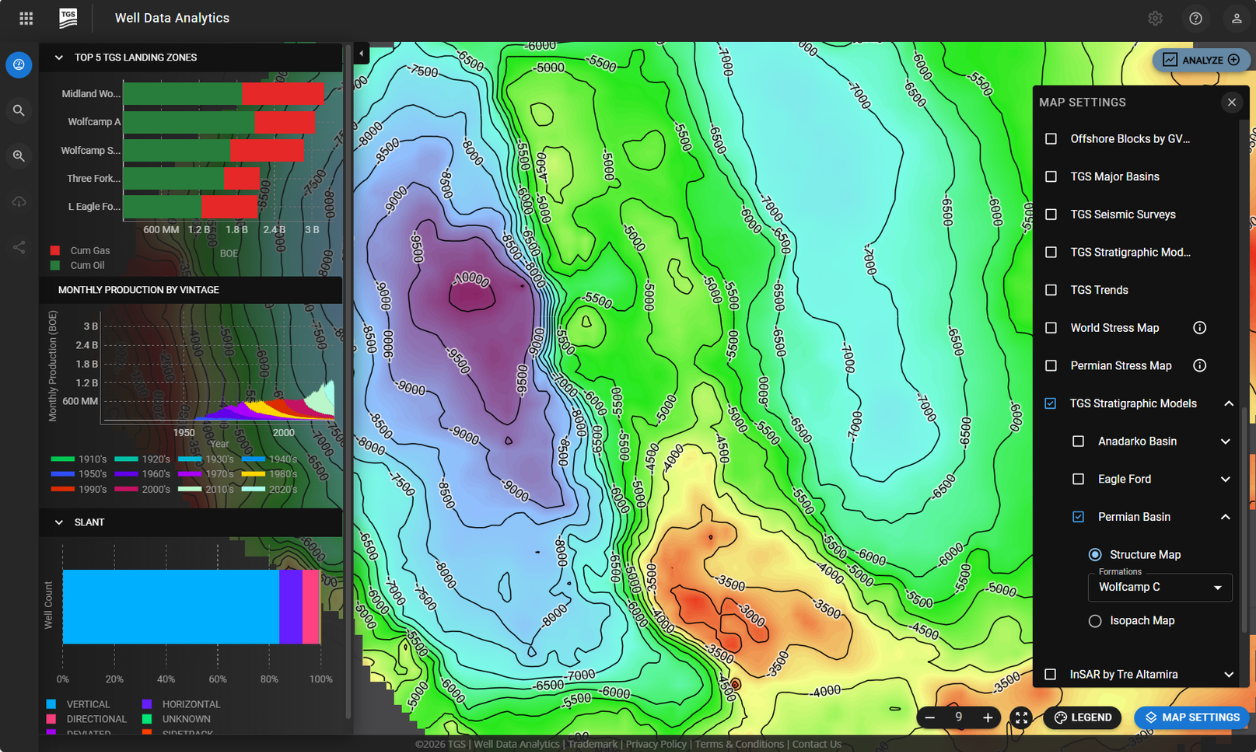Open the Formations dropdown showing Wolfcamp C
The height and width of the screenshot is (752, 1256).
click(1159, 588)
